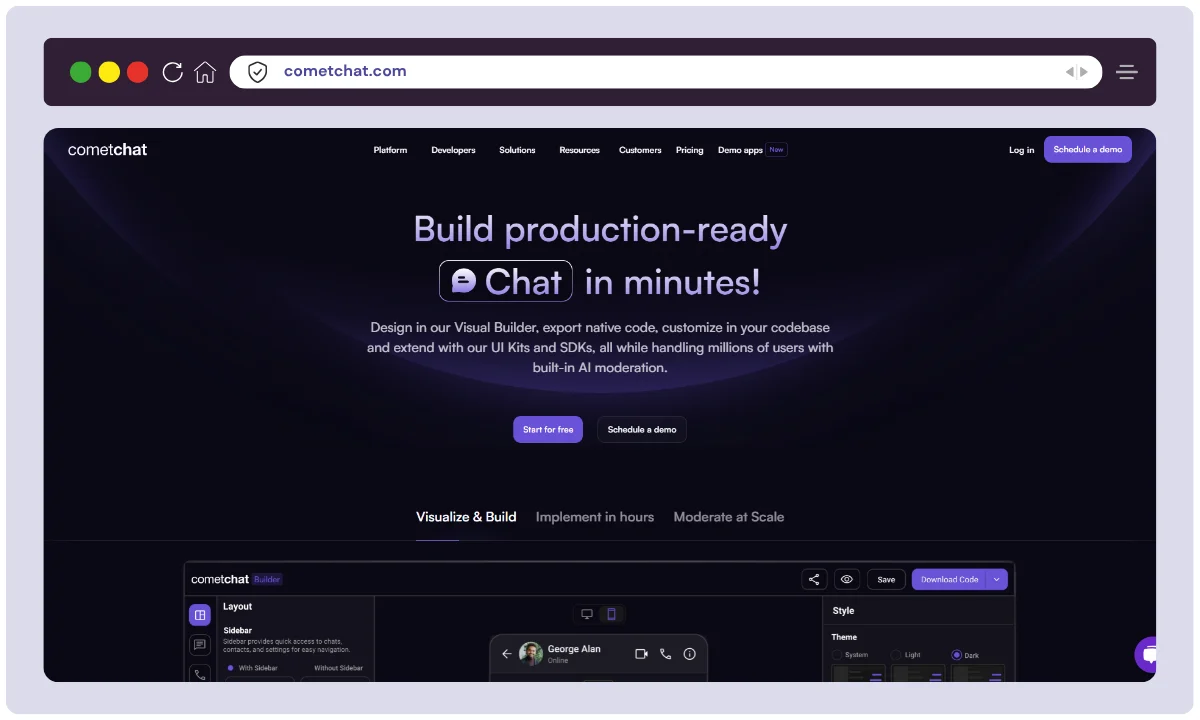Open the Demo apps menu item
This screenshot has height=720, width=1200.
(740, 150)
